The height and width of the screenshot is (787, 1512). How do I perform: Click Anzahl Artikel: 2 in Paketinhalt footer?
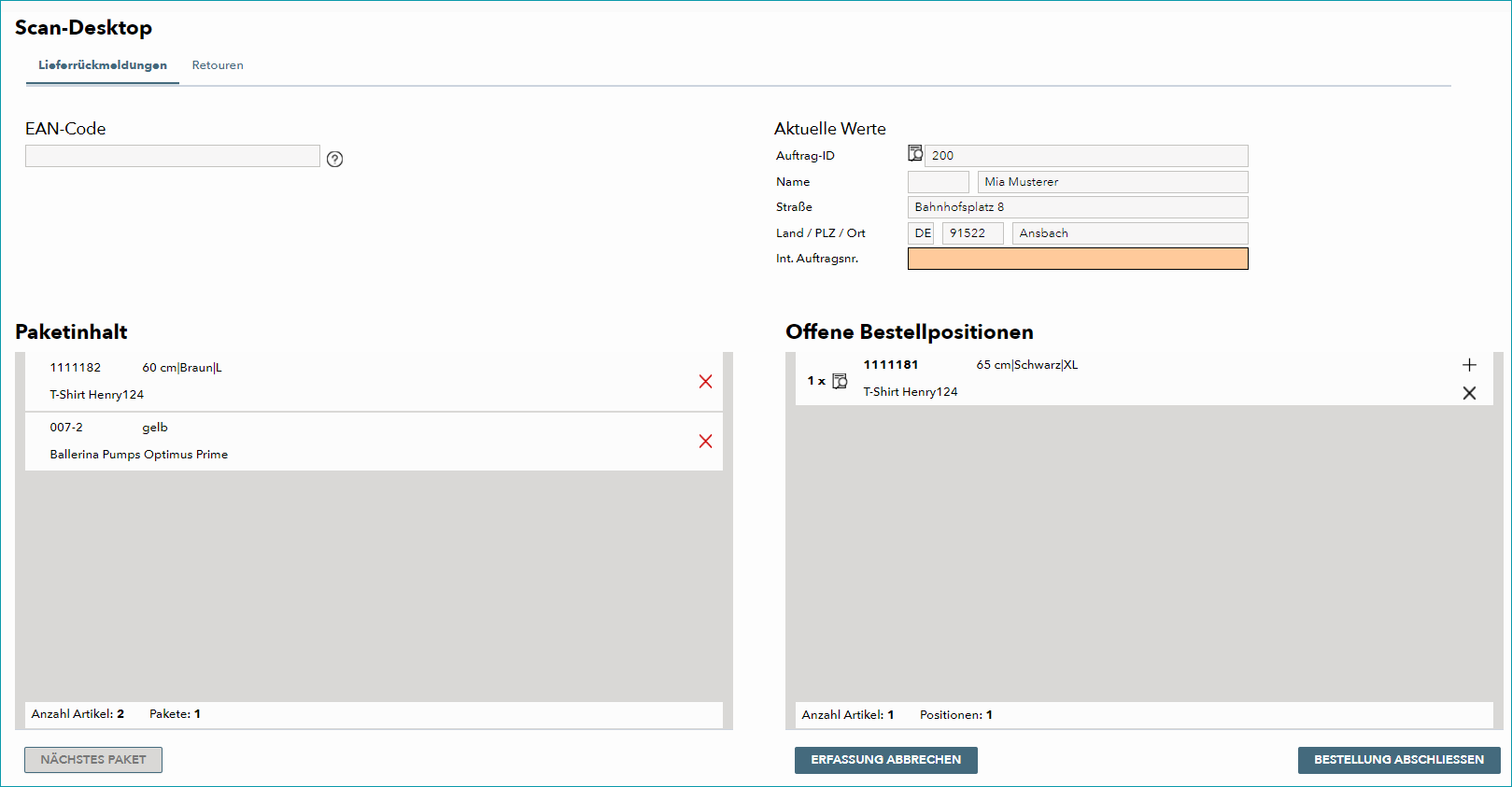[x=78, y=714]
